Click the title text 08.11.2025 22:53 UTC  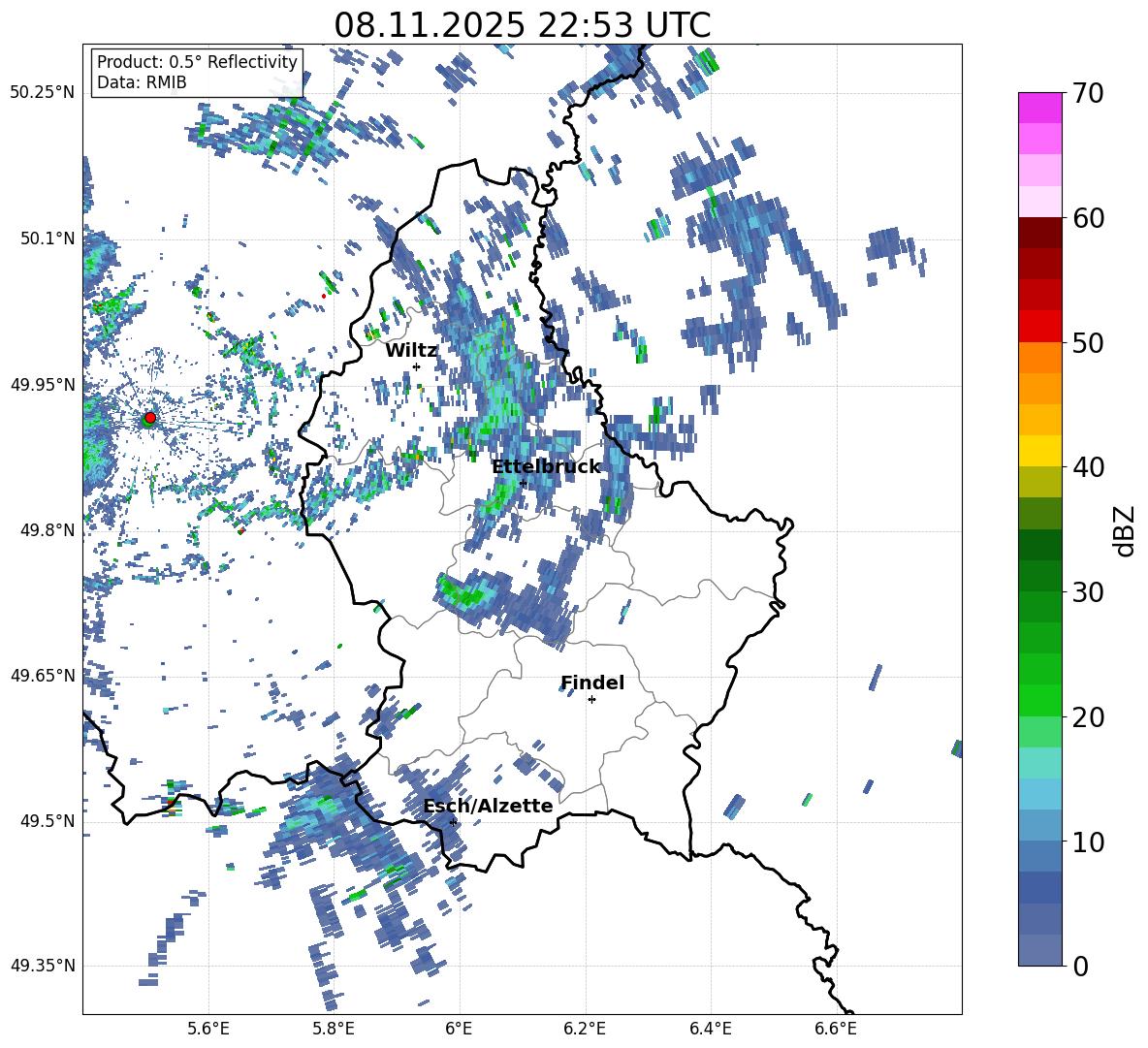522,25
